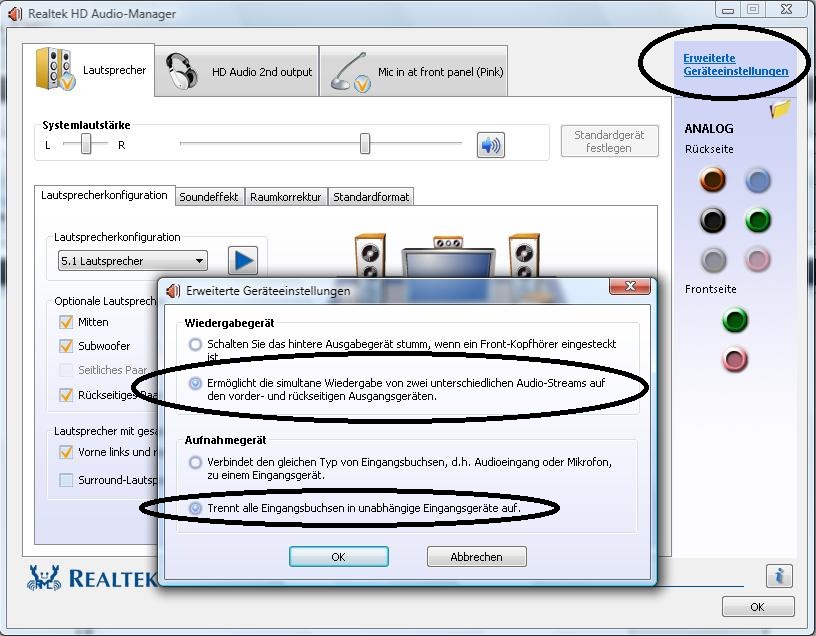Click the blue rear audio jack
The width and height of the screenshot is (816, 636).
(758, 181)
